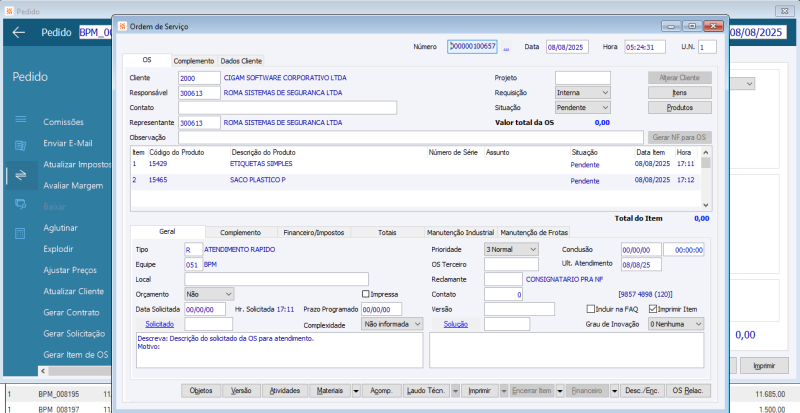Toggle the Impressa checkbox
This screenshot has height=413, width=800.
pyautogui.click(x=365, y=294)
